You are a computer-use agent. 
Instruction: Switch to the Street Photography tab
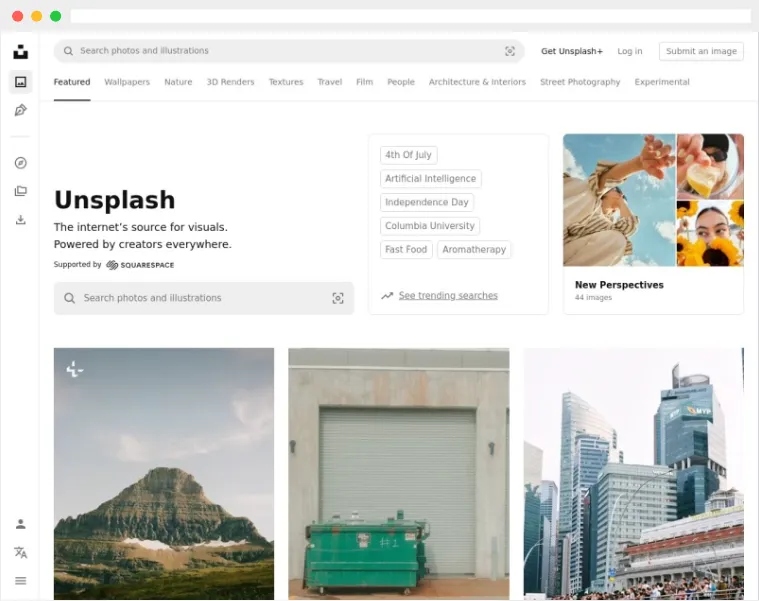click(580, 82)
